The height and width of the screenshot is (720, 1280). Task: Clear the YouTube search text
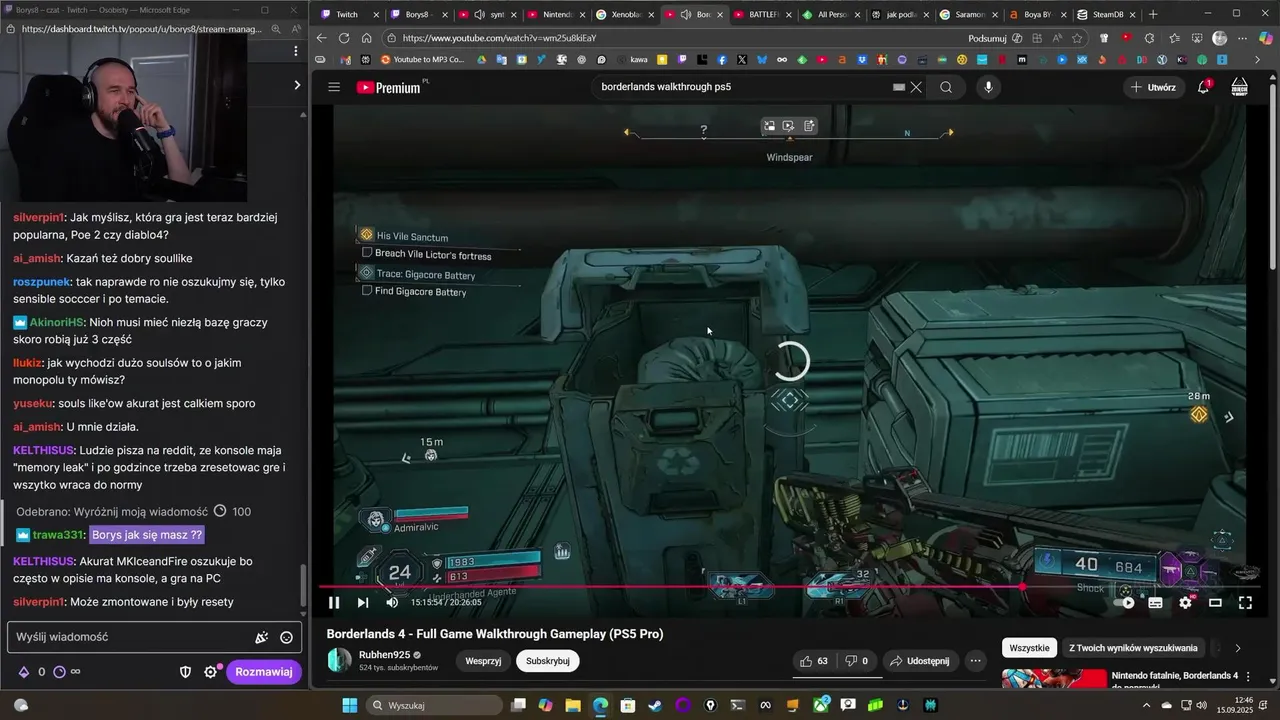[x=915, y=87]
